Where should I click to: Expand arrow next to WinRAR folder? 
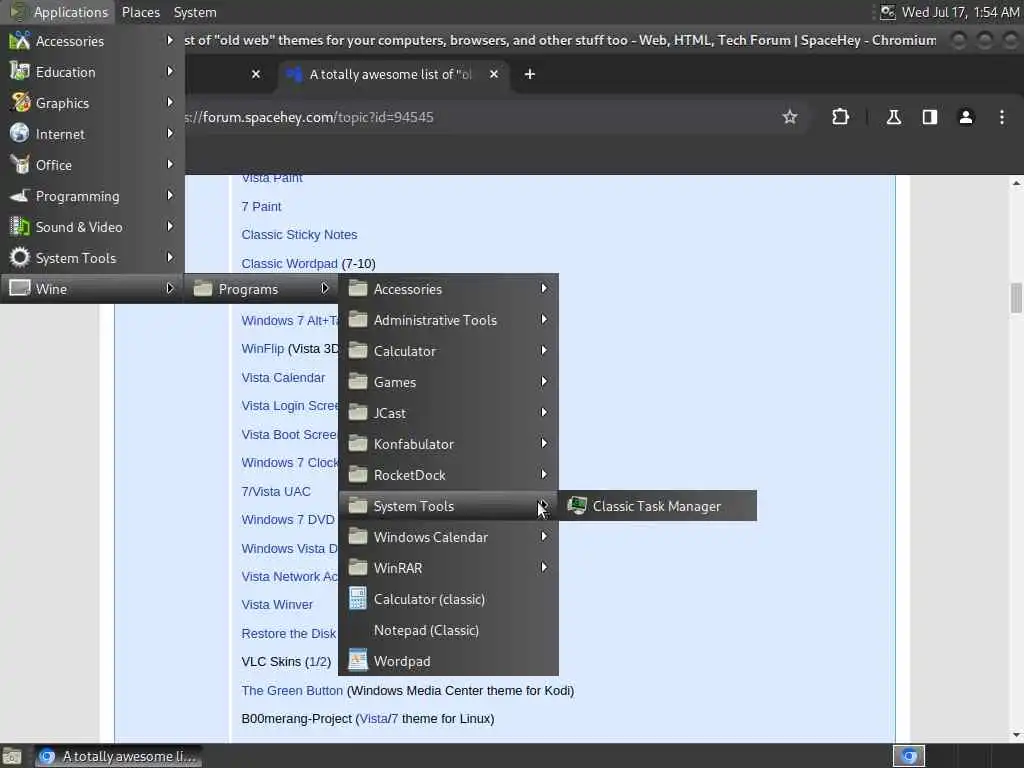pos(543,568)
